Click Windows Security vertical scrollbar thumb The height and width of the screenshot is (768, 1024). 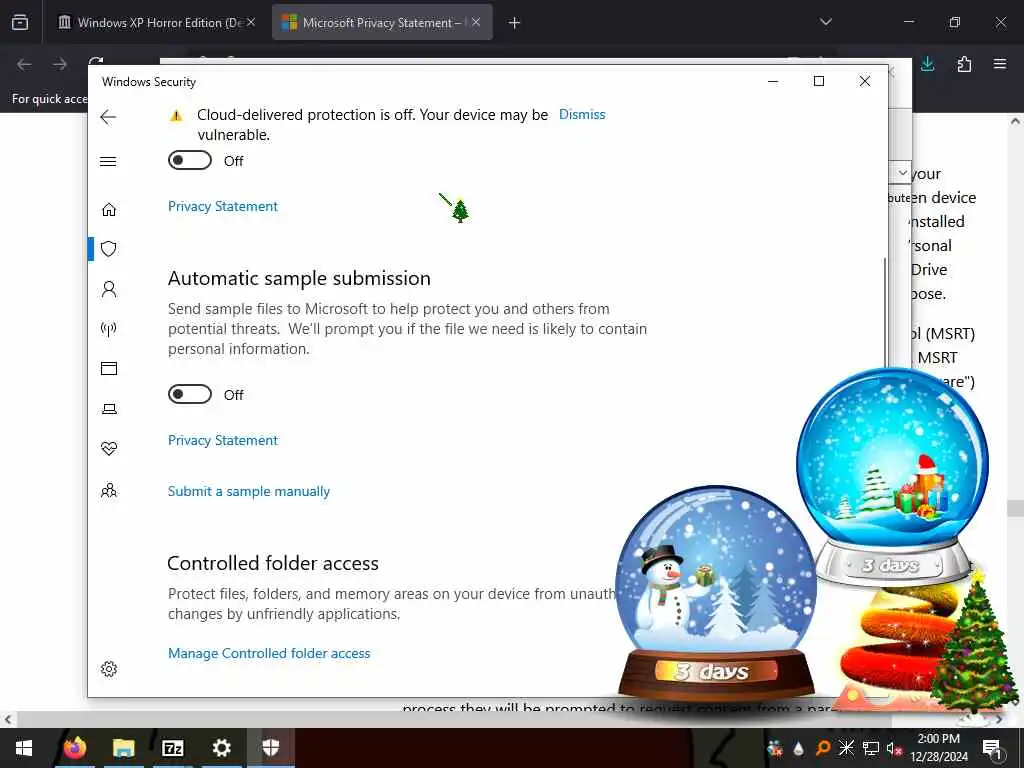click(885, 313)
